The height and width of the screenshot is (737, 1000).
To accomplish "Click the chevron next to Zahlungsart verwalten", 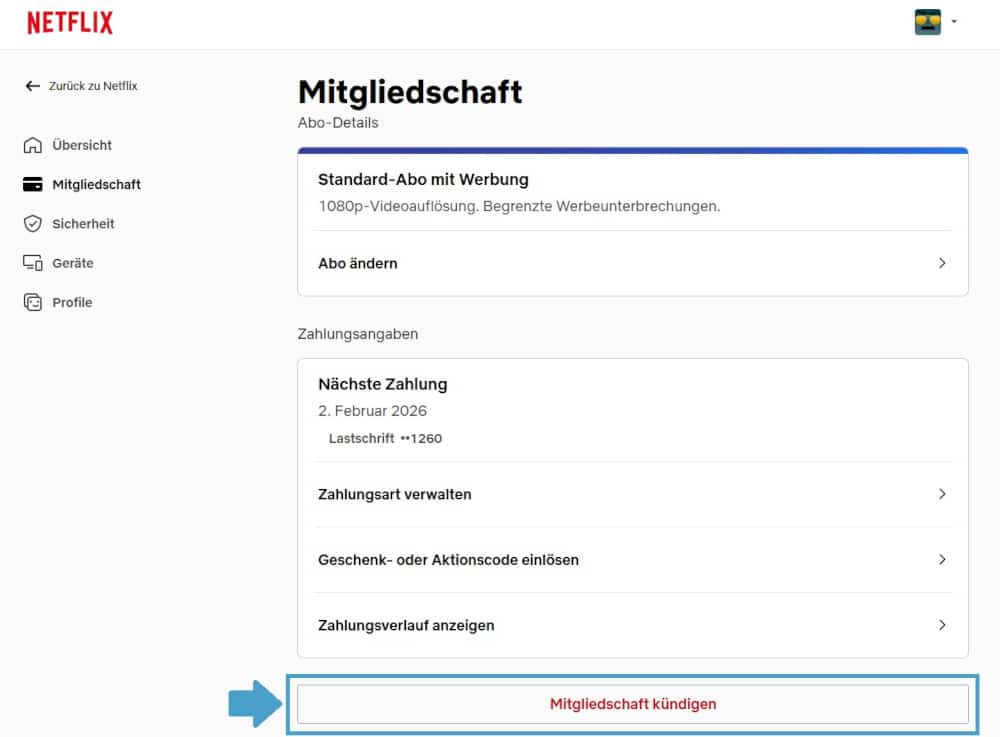I will [941, 494].
